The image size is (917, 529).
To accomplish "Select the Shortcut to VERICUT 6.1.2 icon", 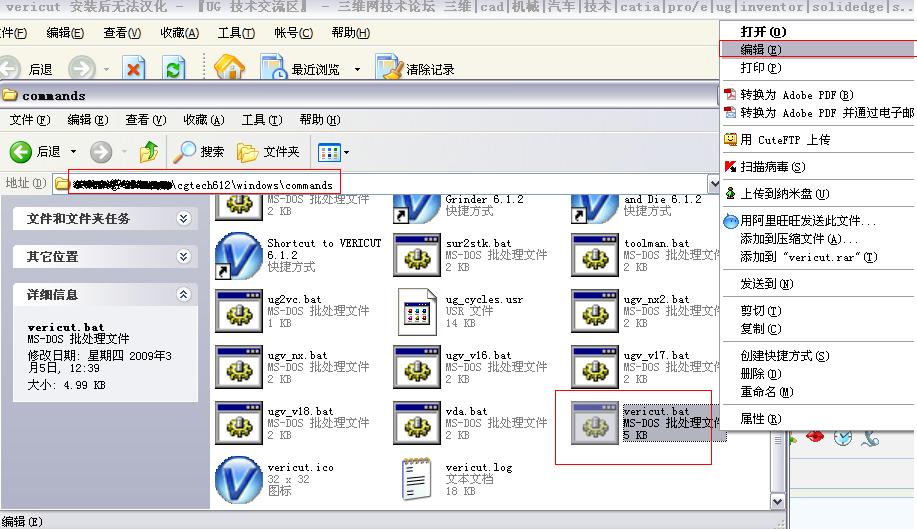I will pos(239,255).
